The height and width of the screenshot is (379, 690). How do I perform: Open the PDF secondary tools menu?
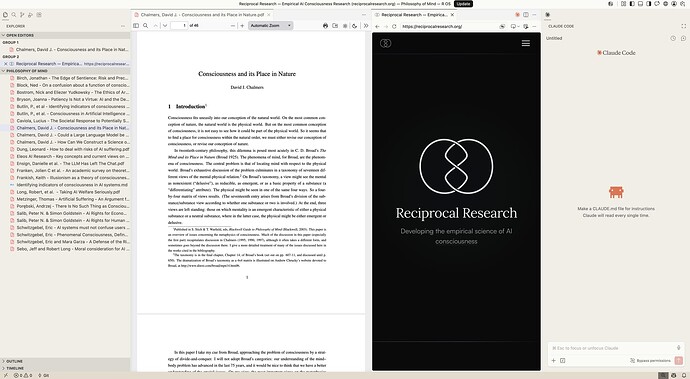tap(365, 26)
